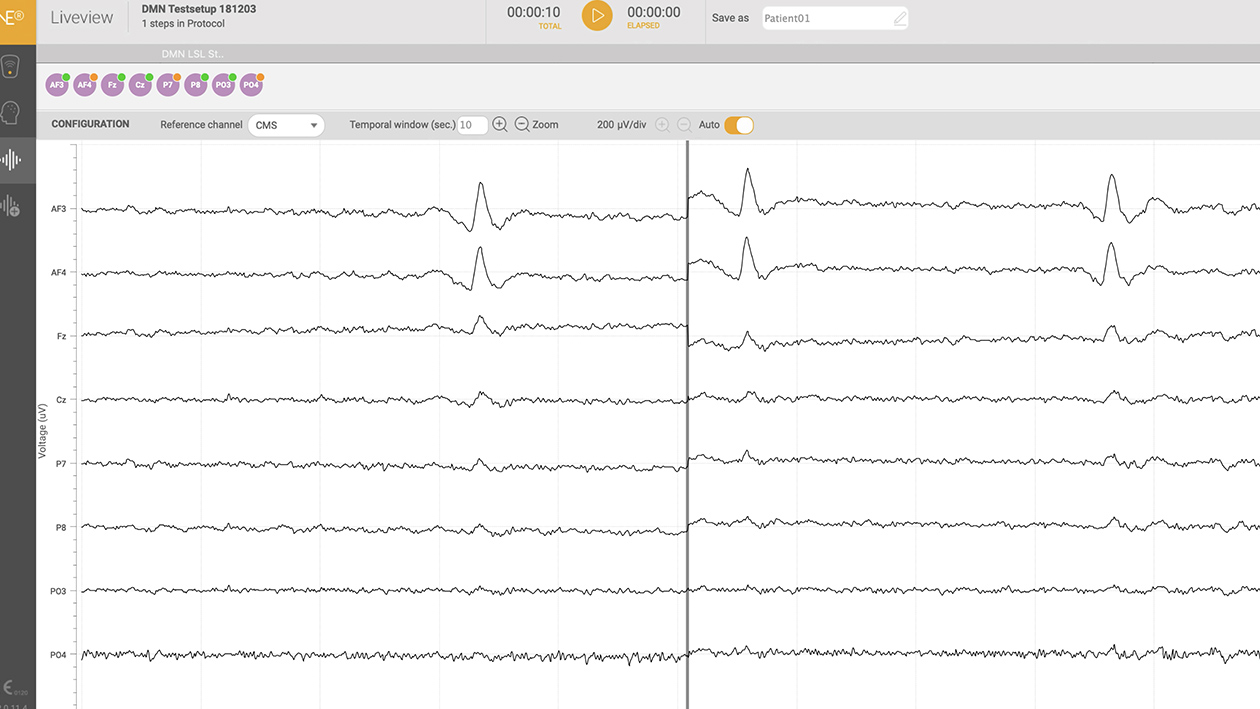
Task: Click the Save as Patient01 field
Action: (x=825, y=18)
